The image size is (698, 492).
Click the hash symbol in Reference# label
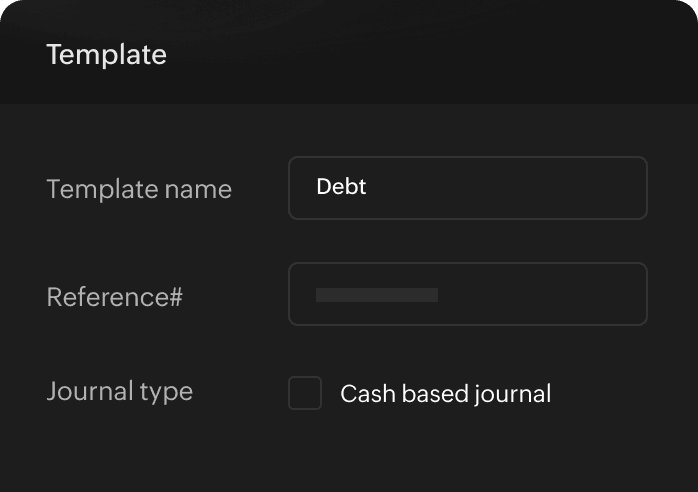coord(175,297)
